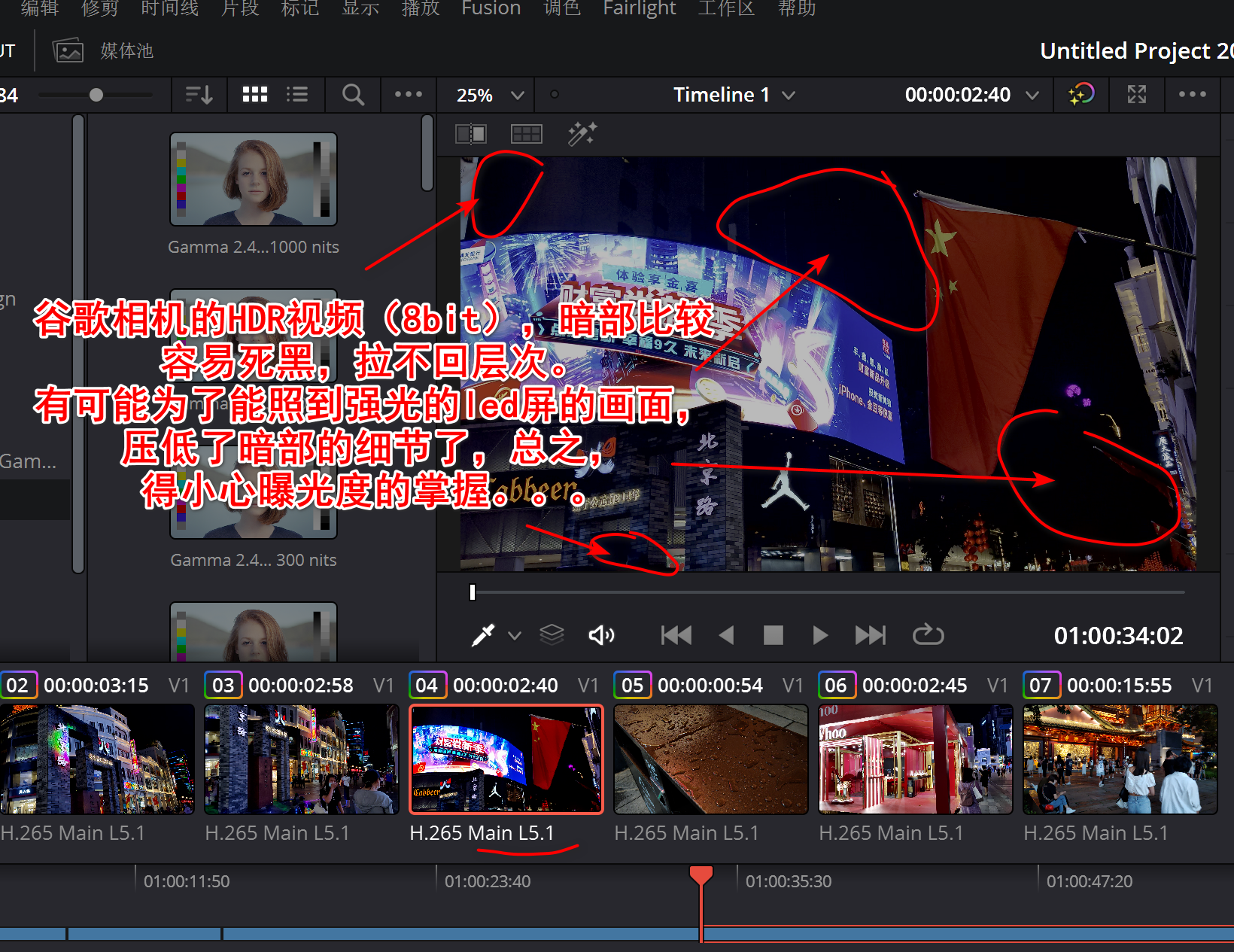Jump to the previous clip
1234x952 pixels.
(676, 636)
